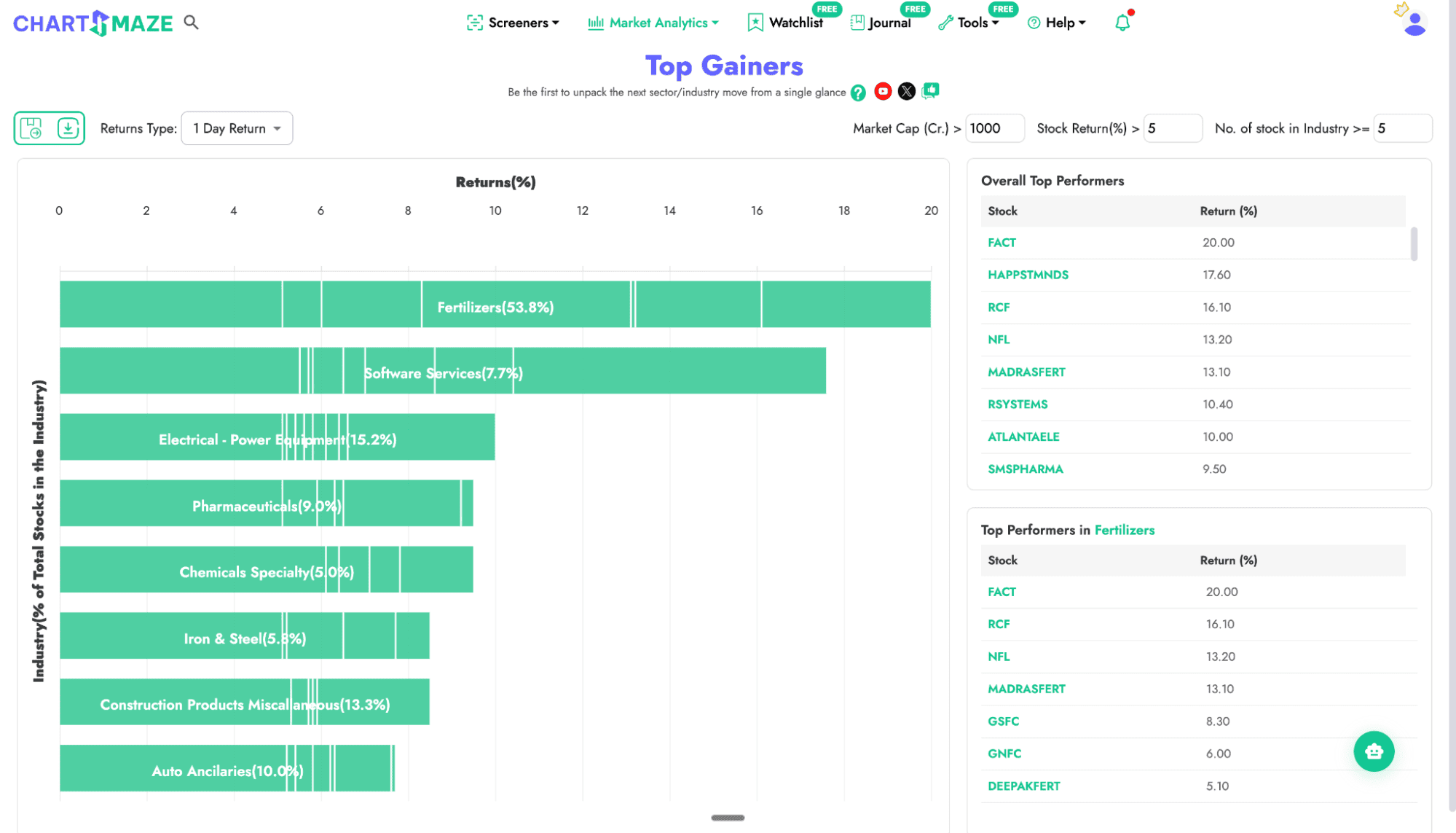Open the notifications bell
This screenshot has height=833, width=1456.
click(1122, 23)
